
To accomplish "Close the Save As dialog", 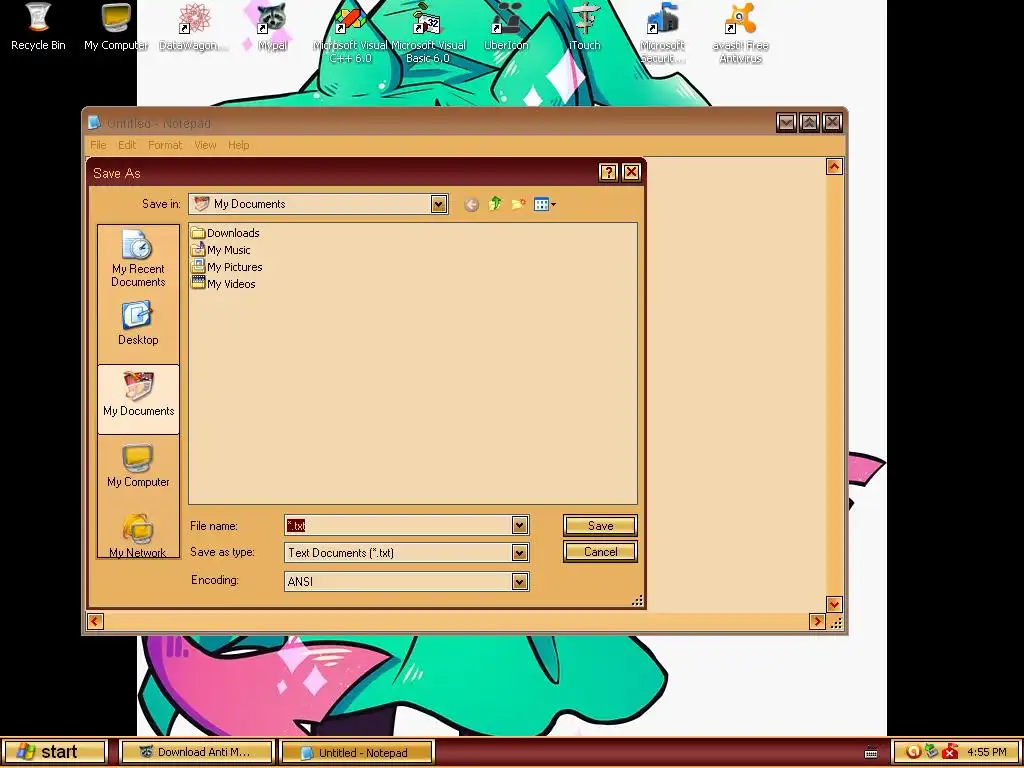I will point(631,172).
